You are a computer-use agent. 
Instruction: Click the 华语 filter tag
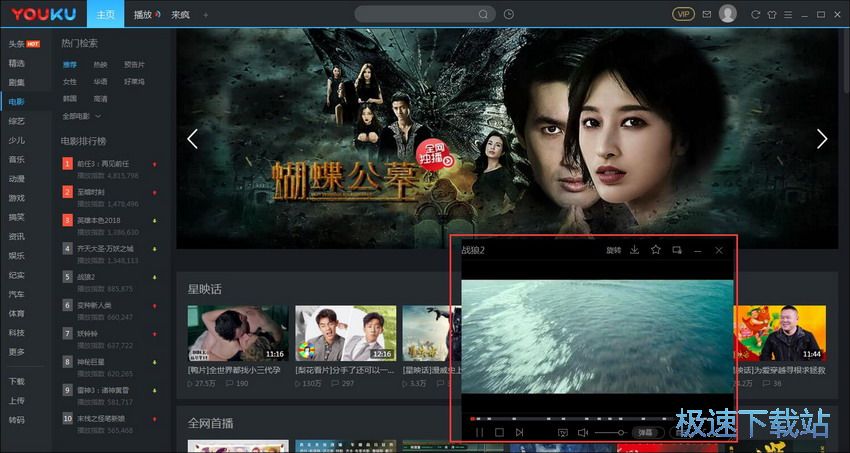[x=100, y=82]
